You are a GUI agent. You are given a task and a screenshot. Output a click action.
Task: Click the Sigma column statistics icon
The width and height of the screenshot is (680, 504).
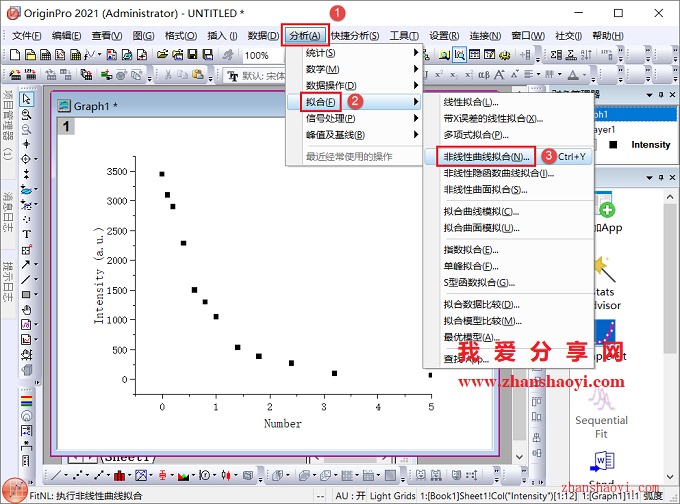(556, 55)
